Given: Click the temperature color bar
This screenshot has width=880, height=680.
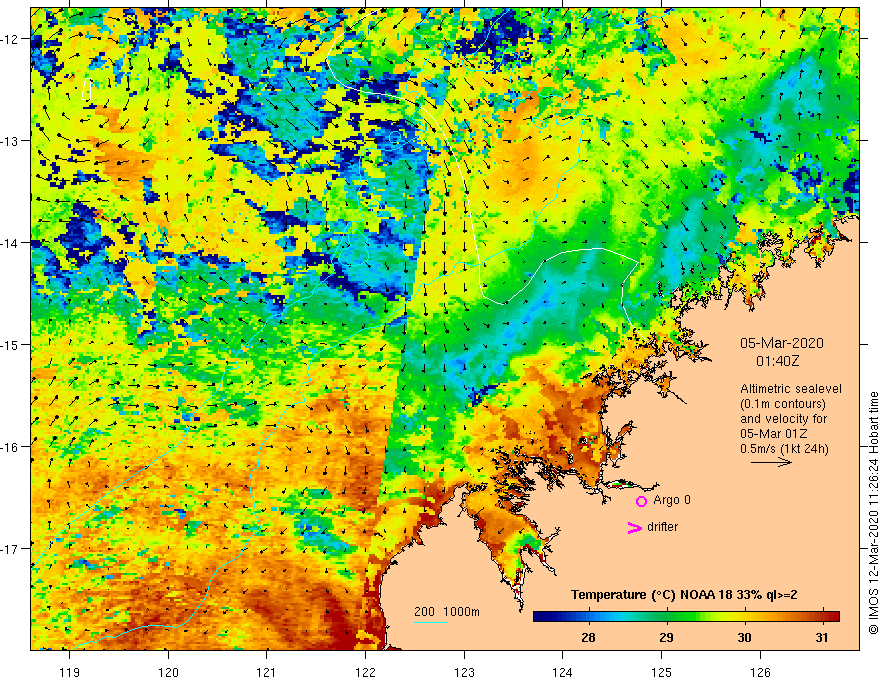Looking at the screenshot, I should click(x=686, y=617).
